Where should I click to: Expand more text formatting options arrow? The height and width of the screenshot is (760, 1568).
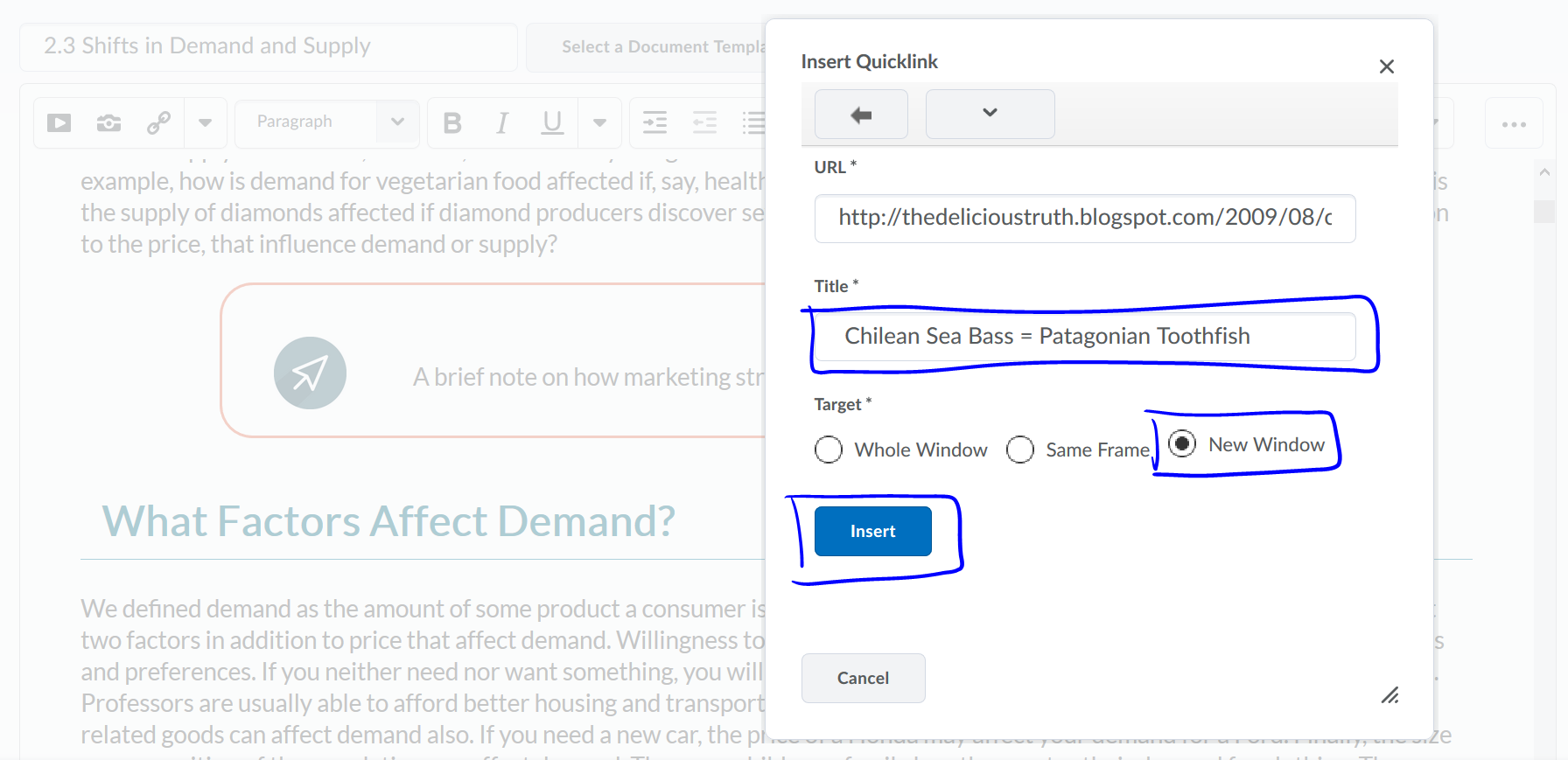tap(599, 123)
